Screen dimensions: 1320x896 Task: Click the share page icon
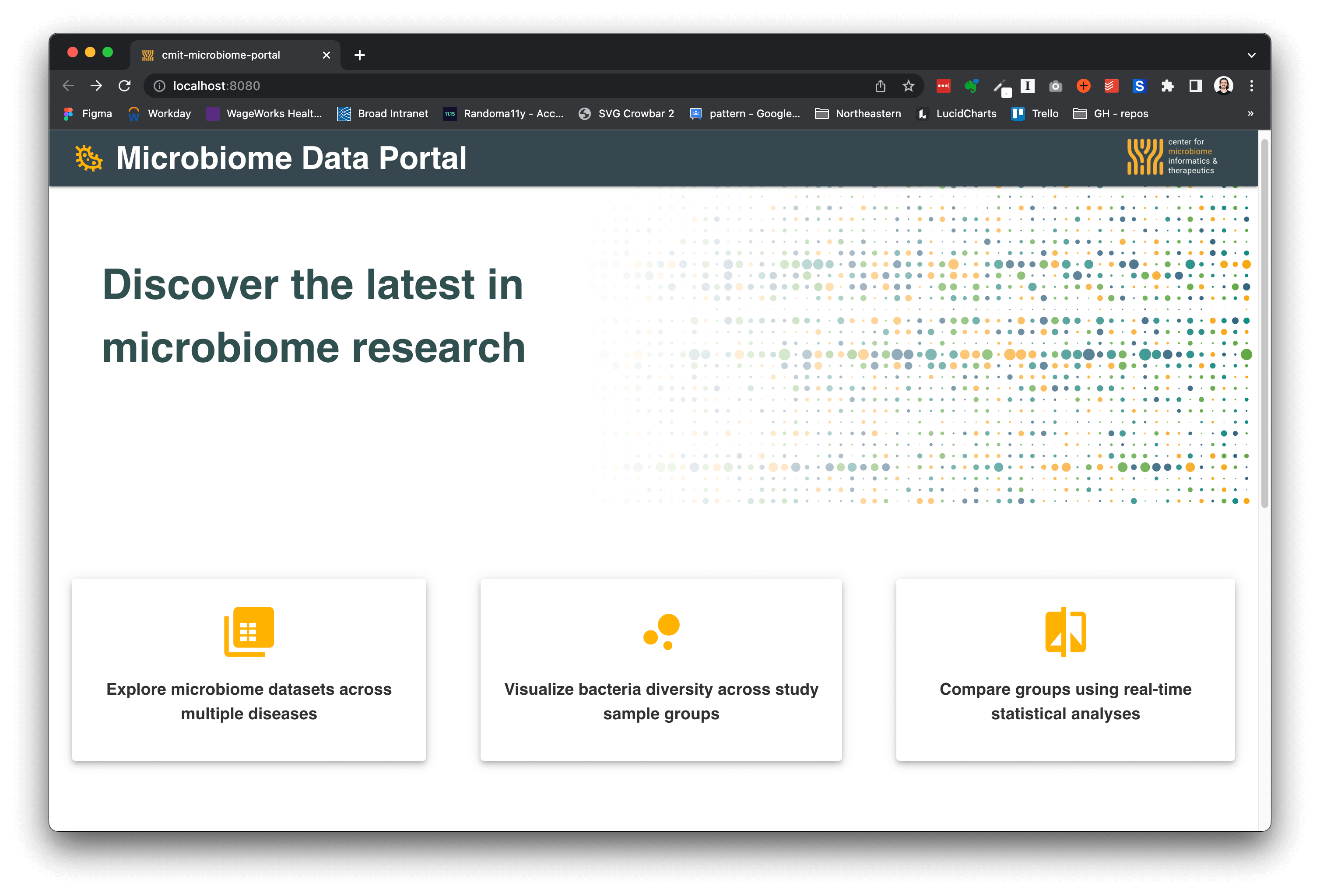881,86
